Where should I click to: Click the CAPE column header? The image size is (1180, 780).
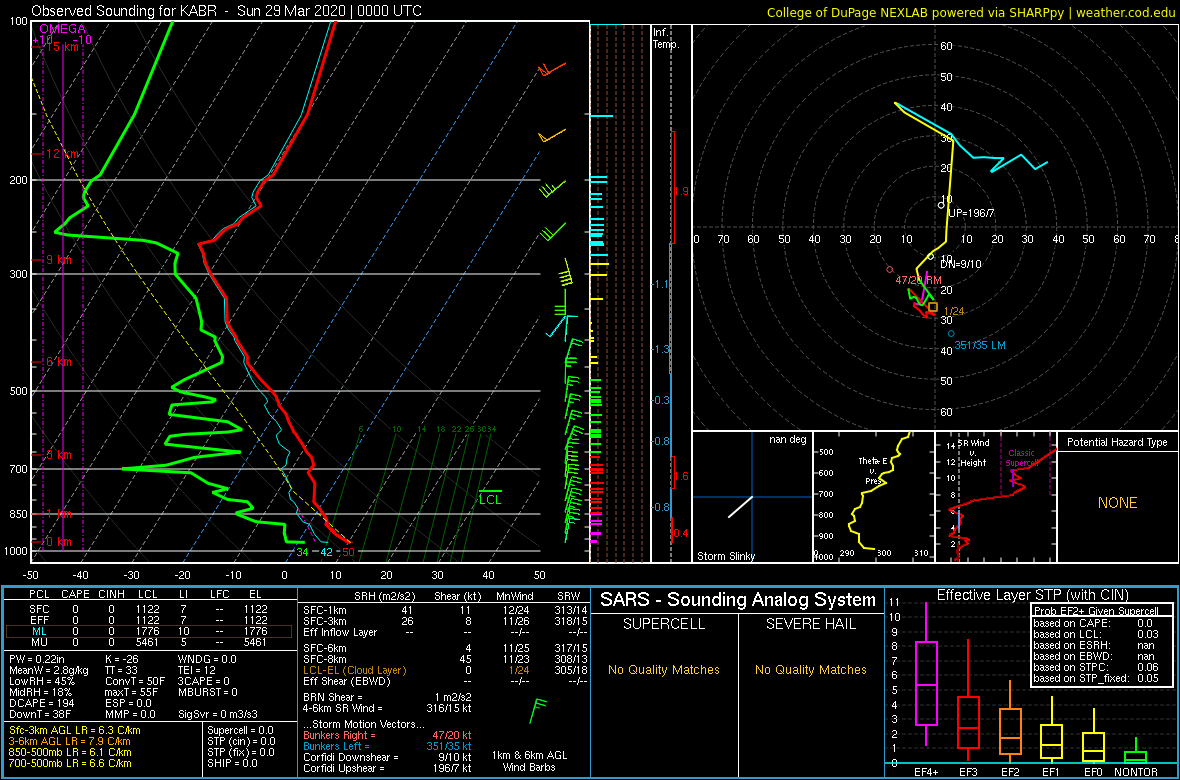pos(75,595)
